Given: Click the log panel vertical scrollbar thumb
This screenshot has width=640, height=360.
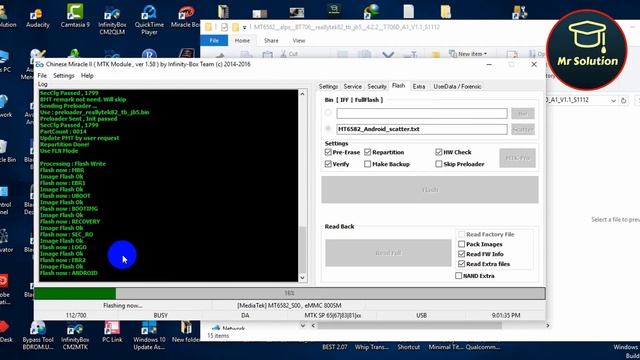Looking at the screenshot, I should point(302,249).
